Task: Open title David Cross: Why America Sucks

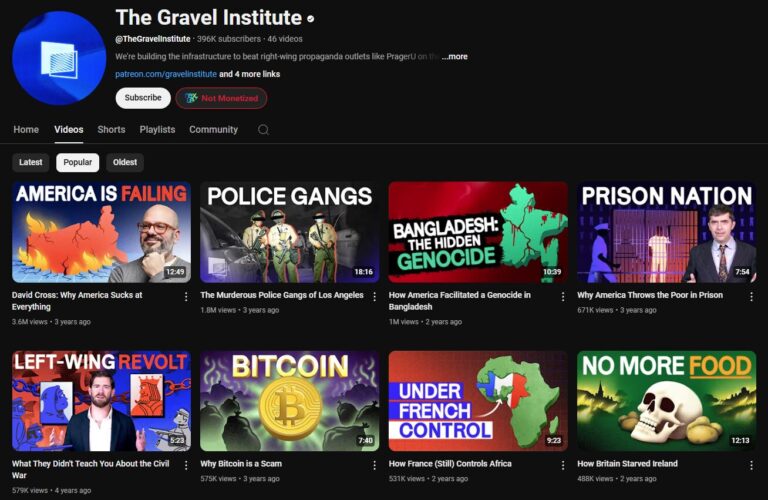Action: [x=77, y=301]
